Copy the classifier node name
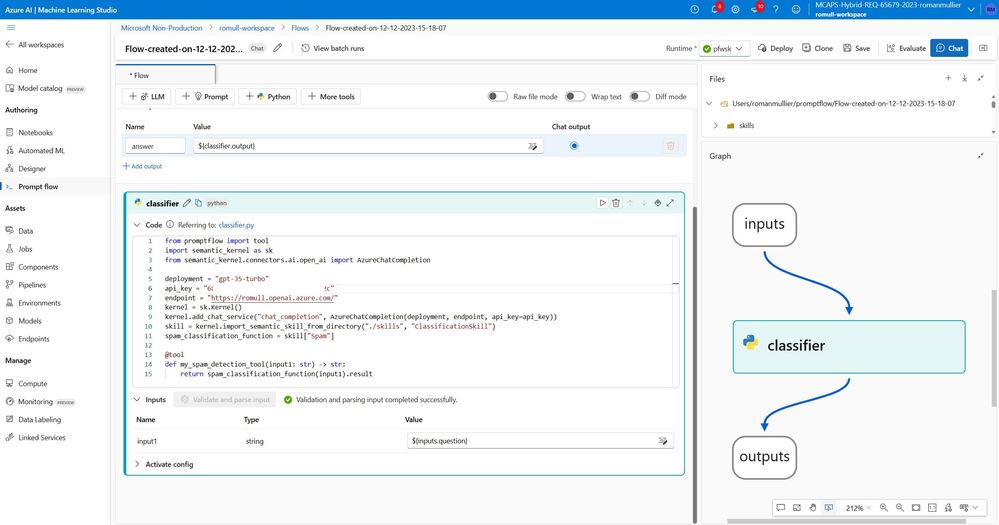 [199, 203]
